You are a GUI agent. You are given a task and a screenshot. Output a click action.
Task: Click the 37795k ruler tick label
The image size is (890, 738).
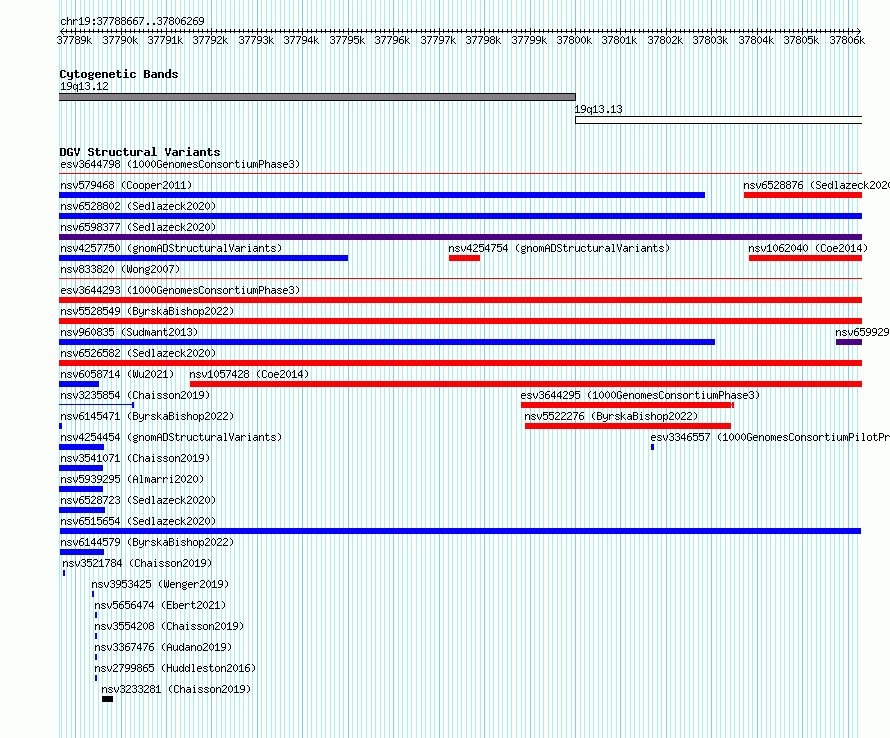(x=347, y=40)
